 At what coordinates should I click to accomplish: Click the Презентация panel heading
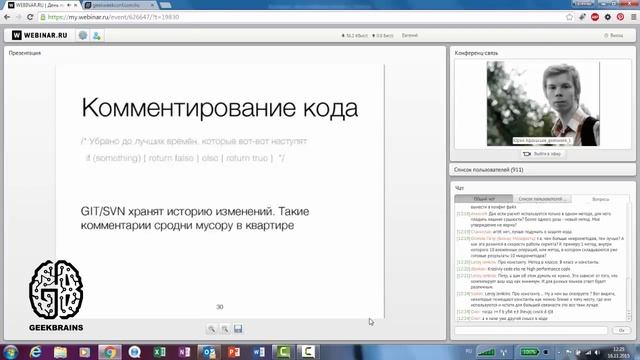pos(25,53)
